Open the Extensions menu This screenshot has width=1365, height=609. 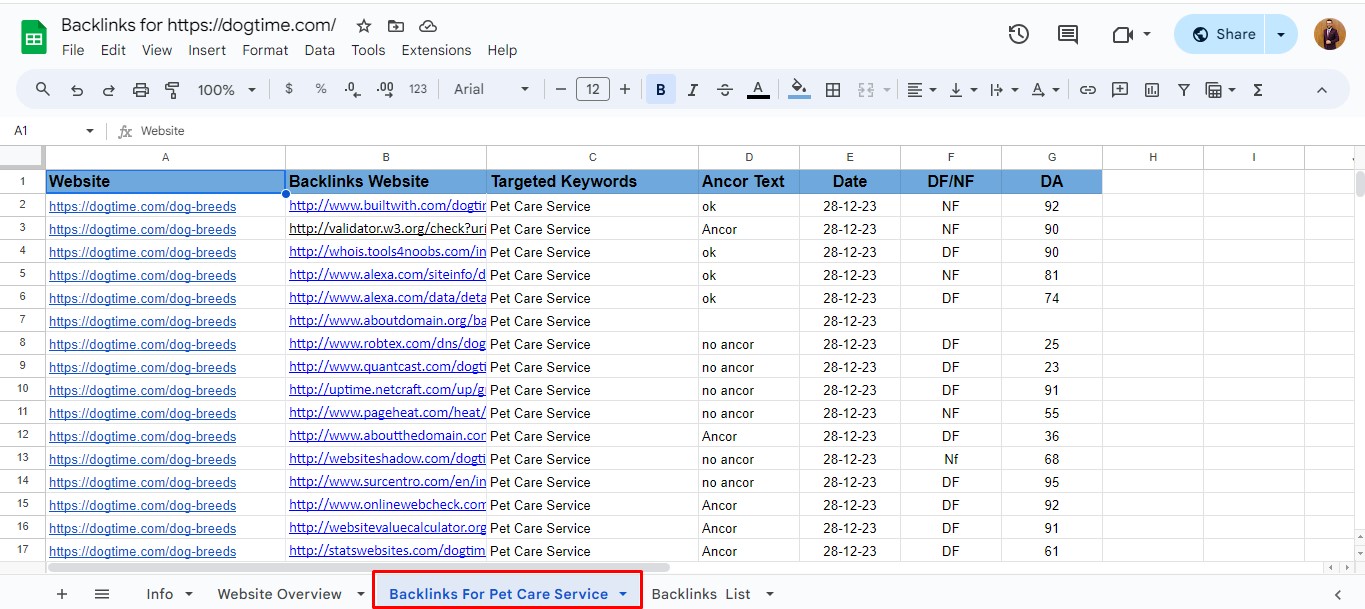pyautogui.click(x=436, y=50)
